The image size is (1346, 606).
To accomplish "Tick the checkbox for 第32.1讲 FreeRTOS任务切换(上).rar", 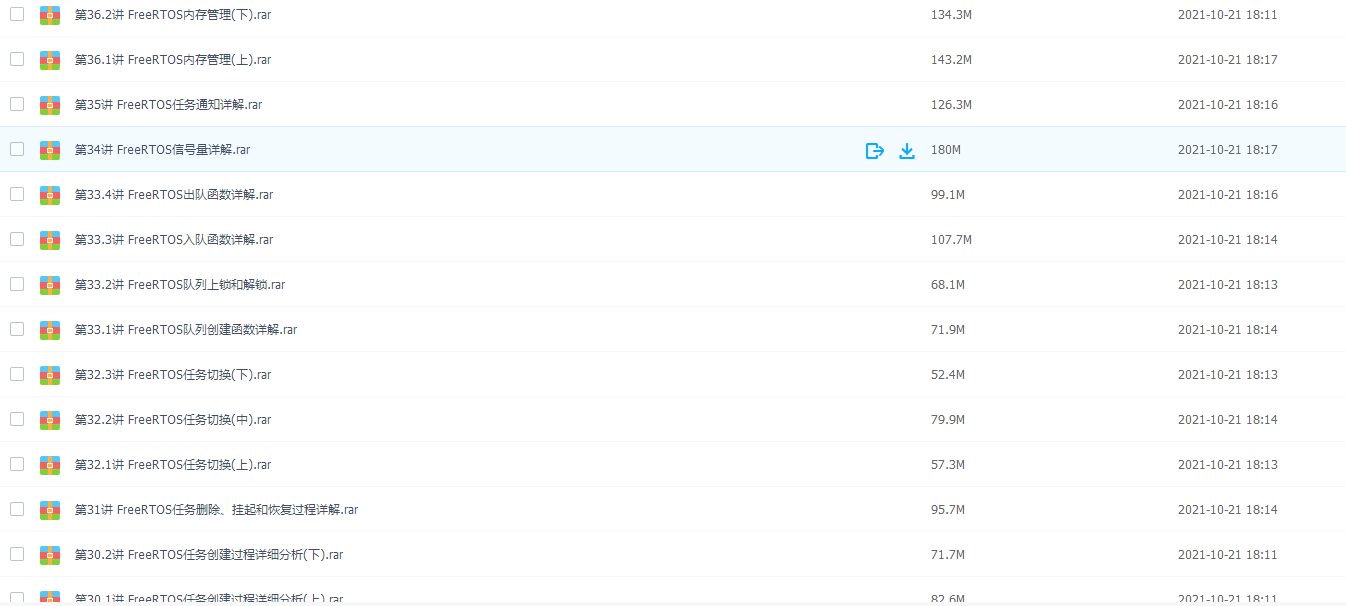I will pos(17,464).
